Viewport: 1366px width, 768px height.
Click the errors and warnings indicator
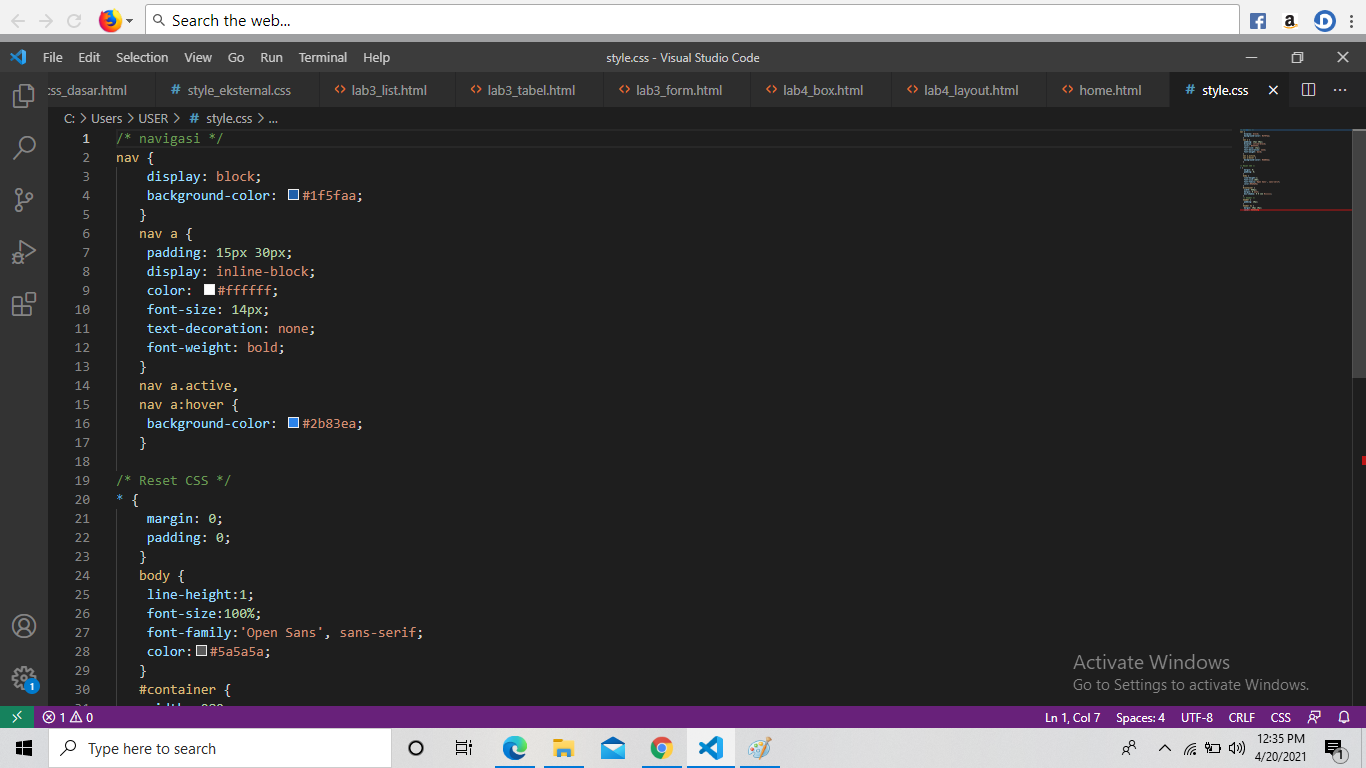(x=66, y=717)
